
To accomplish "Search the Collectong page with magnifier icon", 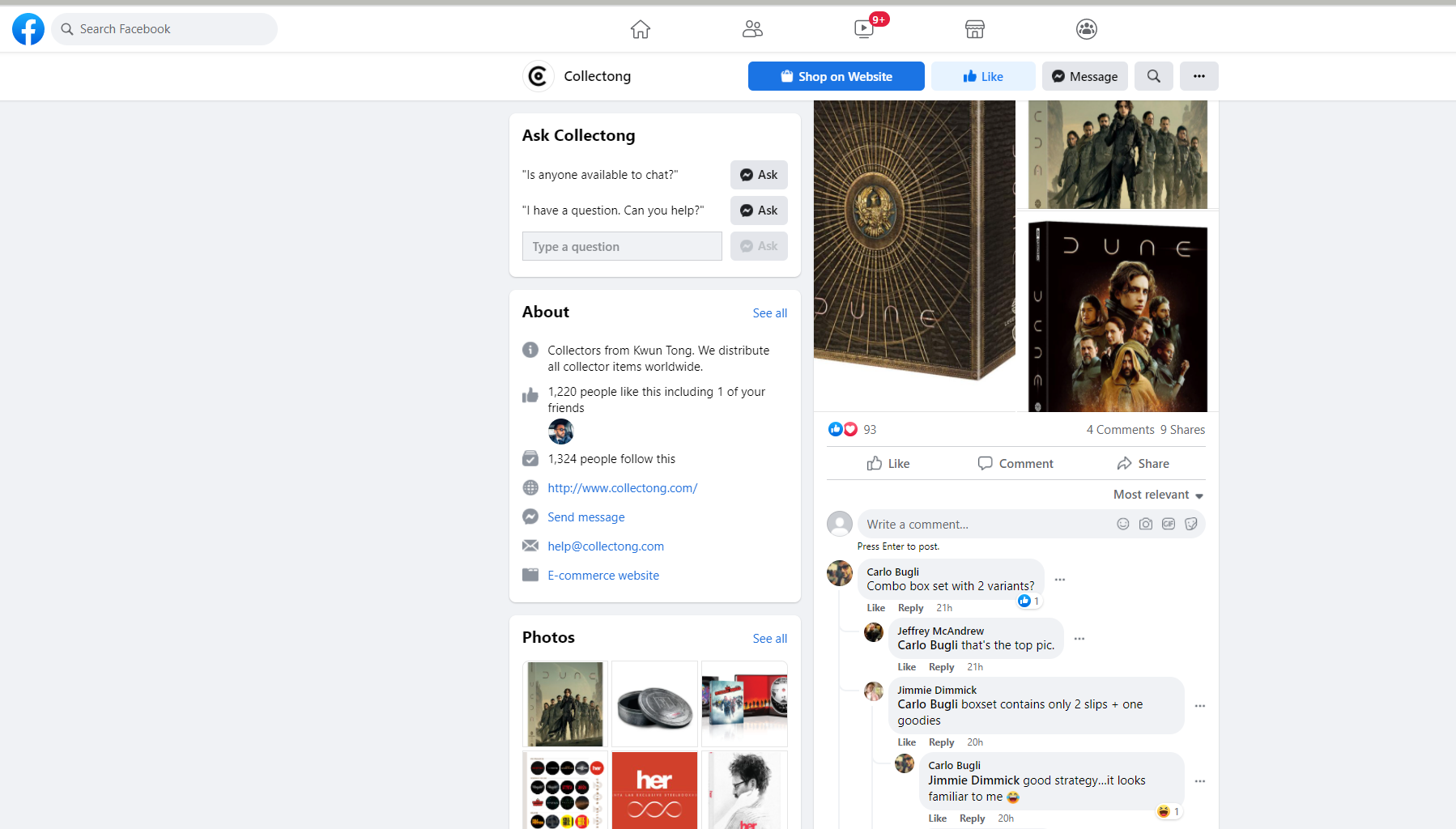I will 1154,76.
